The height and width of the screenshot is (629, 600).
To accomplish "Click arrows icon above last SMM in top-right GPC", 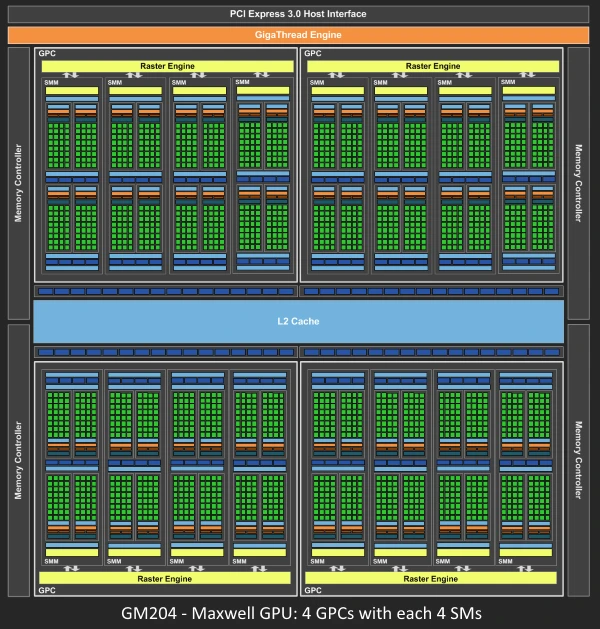I will [530, 76].
